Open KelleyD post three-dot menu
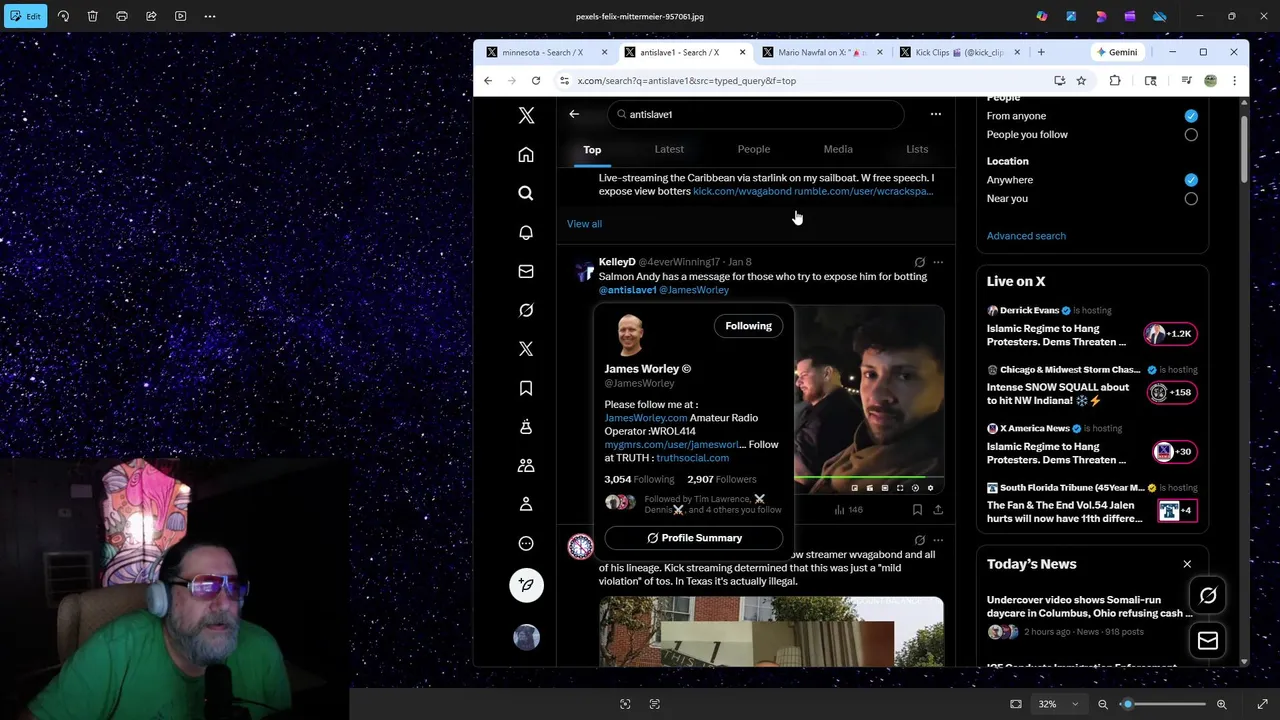 [x=938, y=262]
